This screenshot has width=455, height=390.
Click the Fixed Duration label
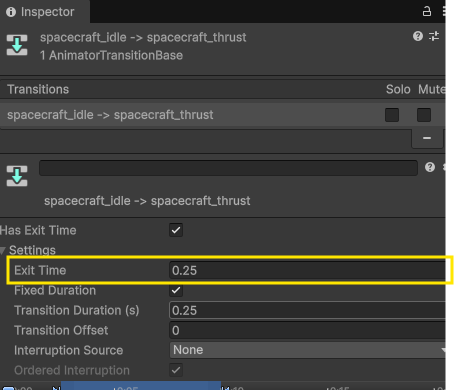(x=55, y=290)
